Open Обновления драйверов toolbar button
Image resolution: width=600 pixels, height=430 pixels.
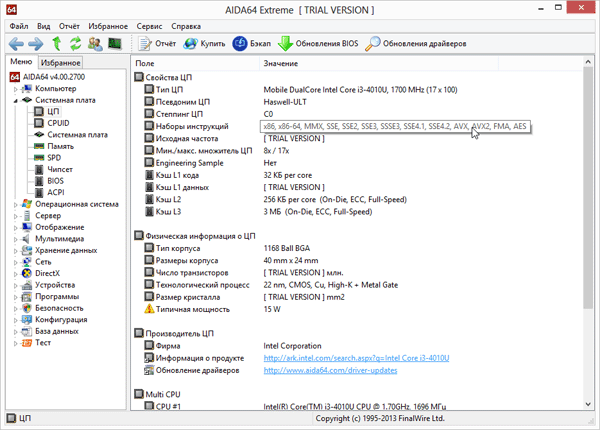pos(416,44)
